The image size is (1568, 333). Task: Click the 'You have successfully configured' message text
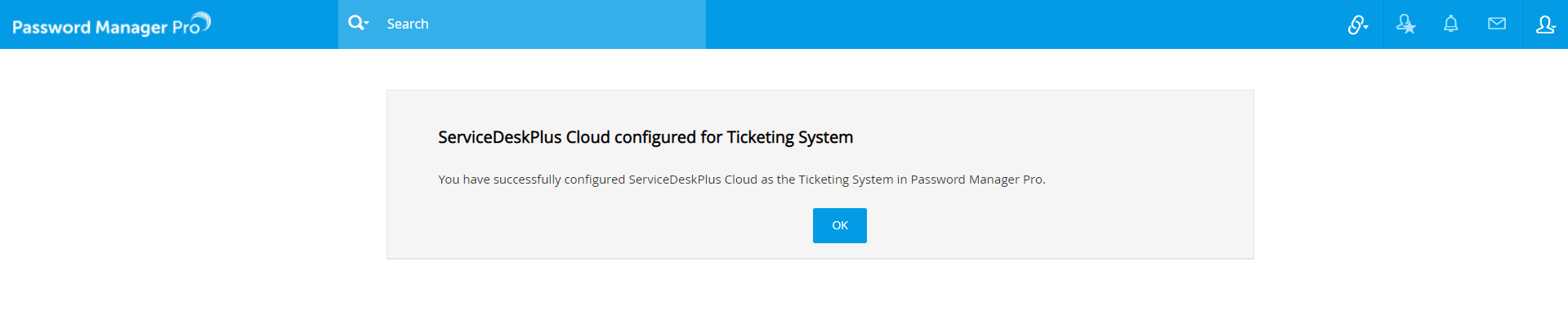531,180
